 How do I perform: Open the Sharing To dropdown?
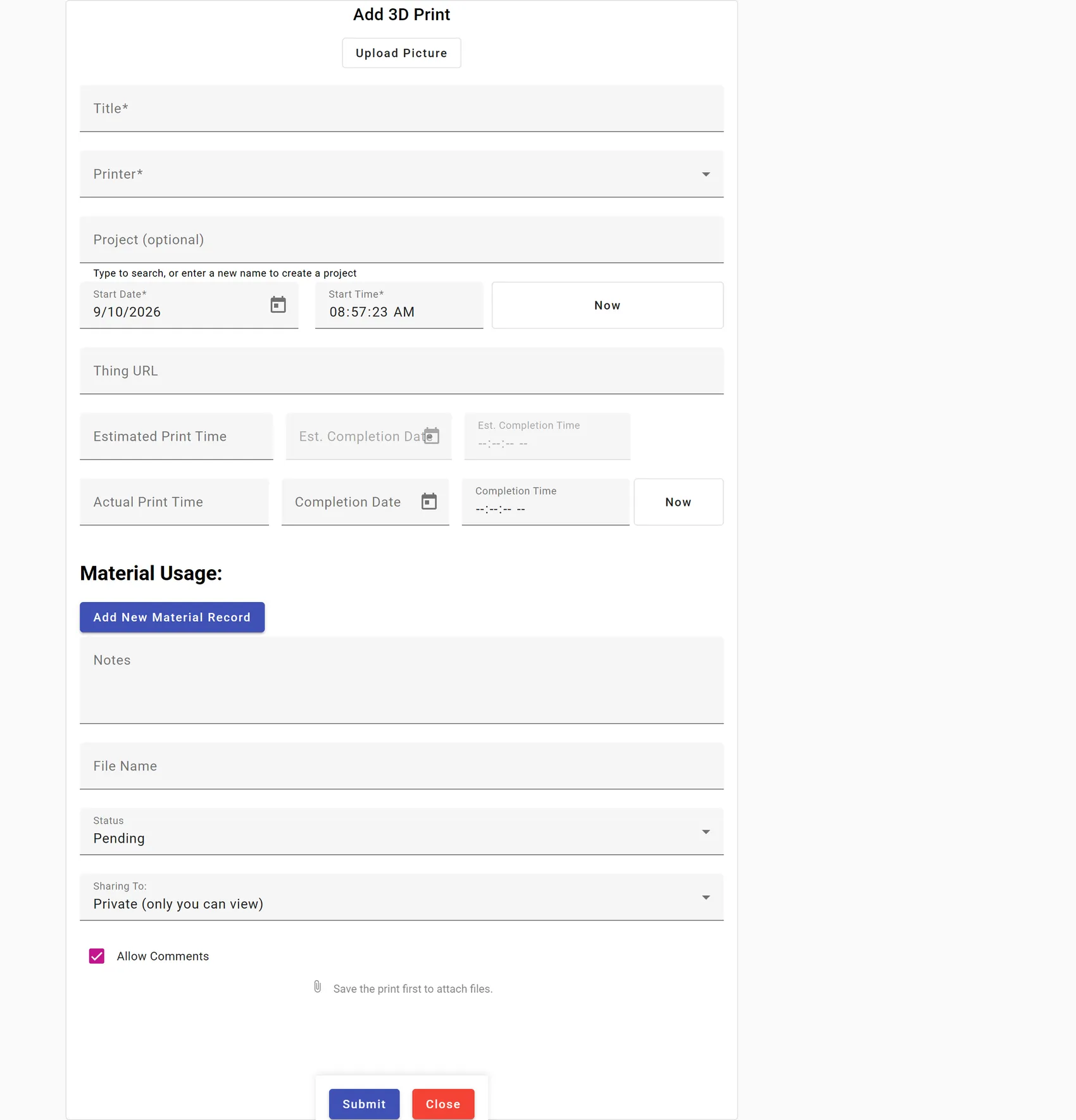click(x=401, y=897)
